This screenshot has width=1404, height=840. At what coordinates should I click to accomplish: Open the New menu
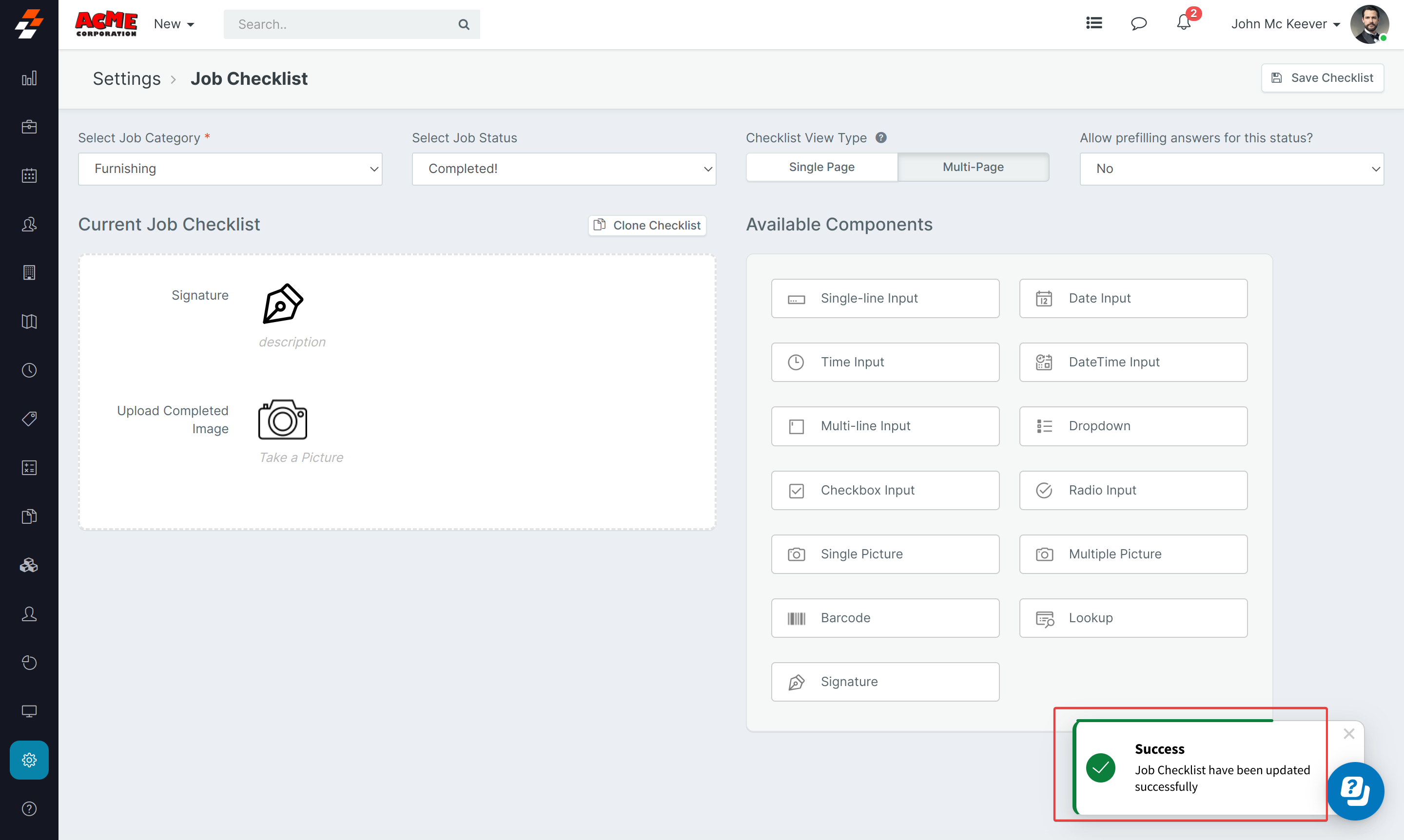click(x=174, y=24)
